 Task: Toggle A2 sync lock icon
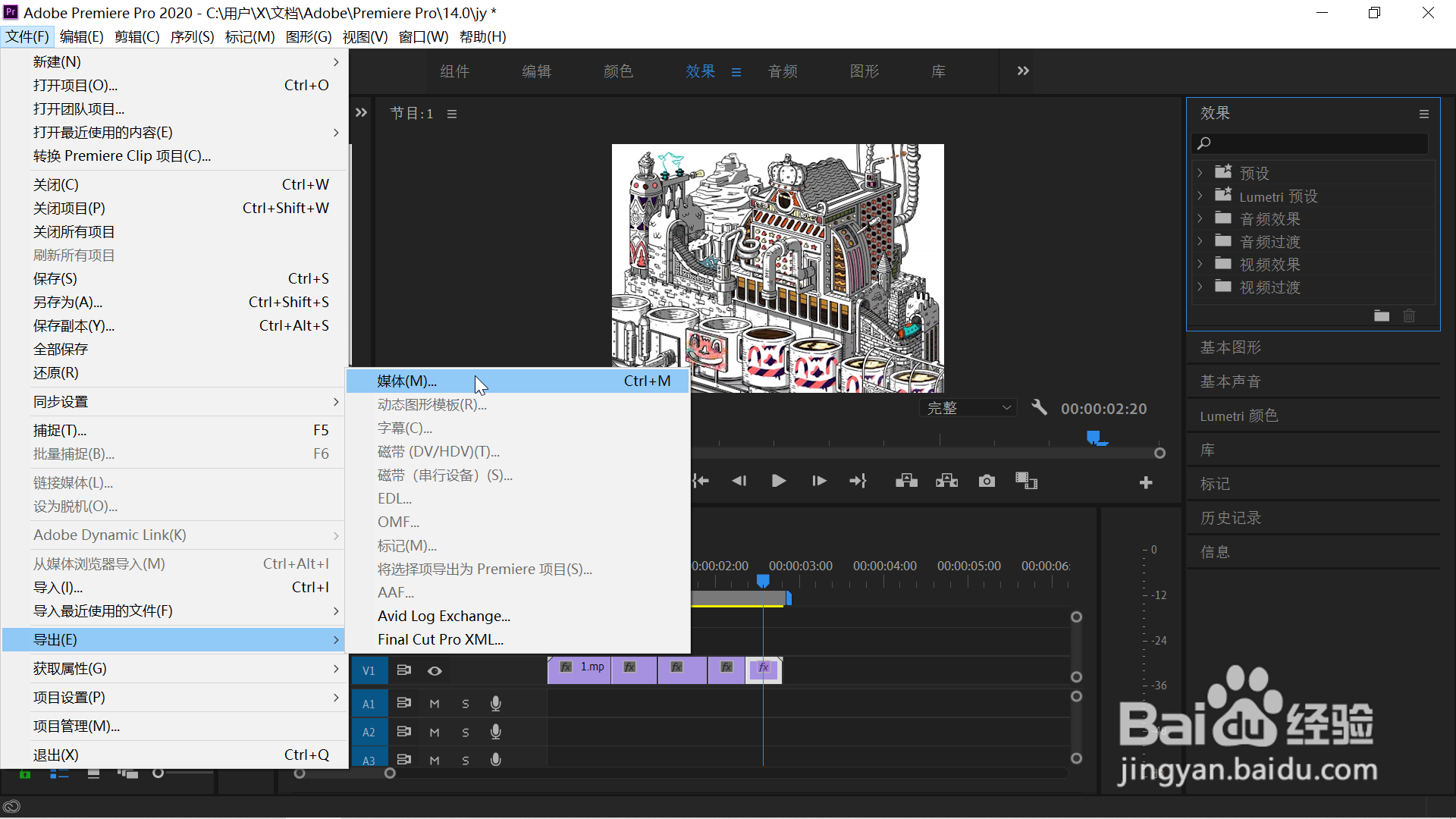[x=404, y=732]
